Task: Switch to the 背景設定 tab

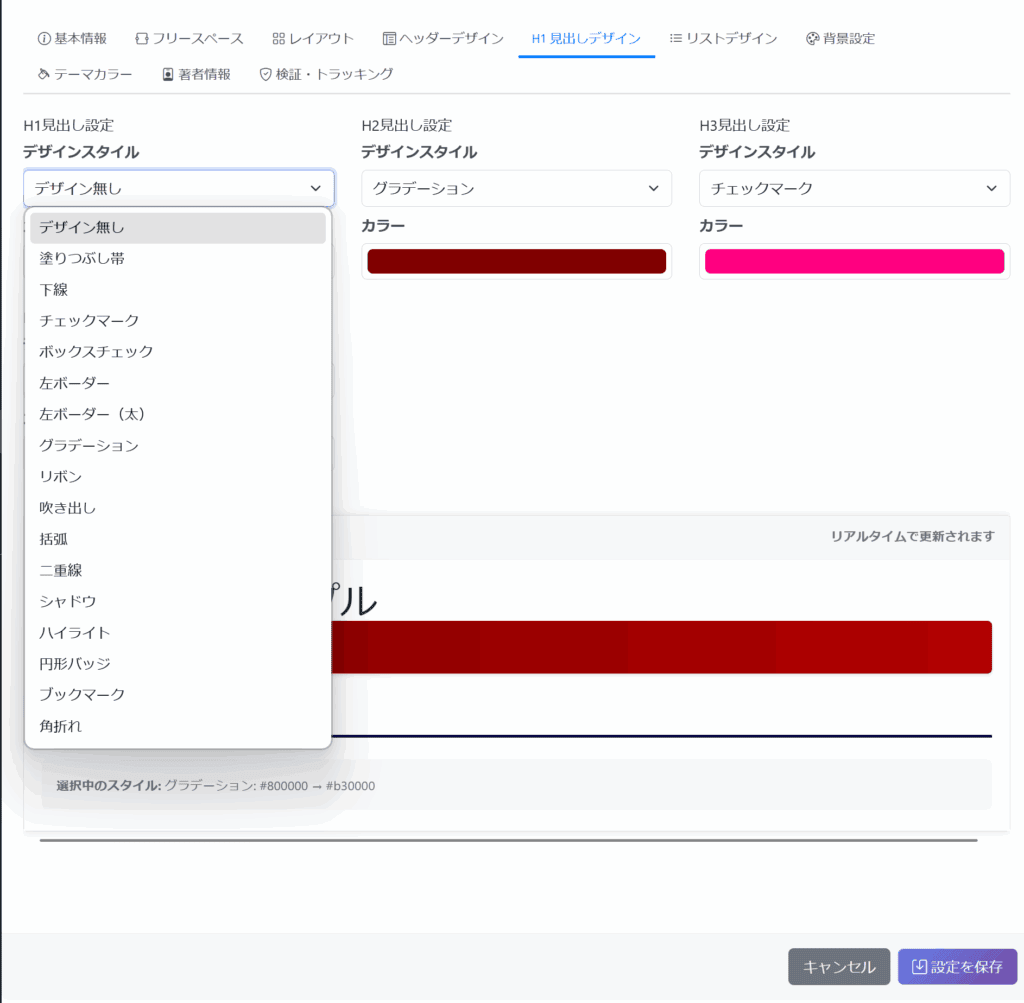Action: coord(840,39)
